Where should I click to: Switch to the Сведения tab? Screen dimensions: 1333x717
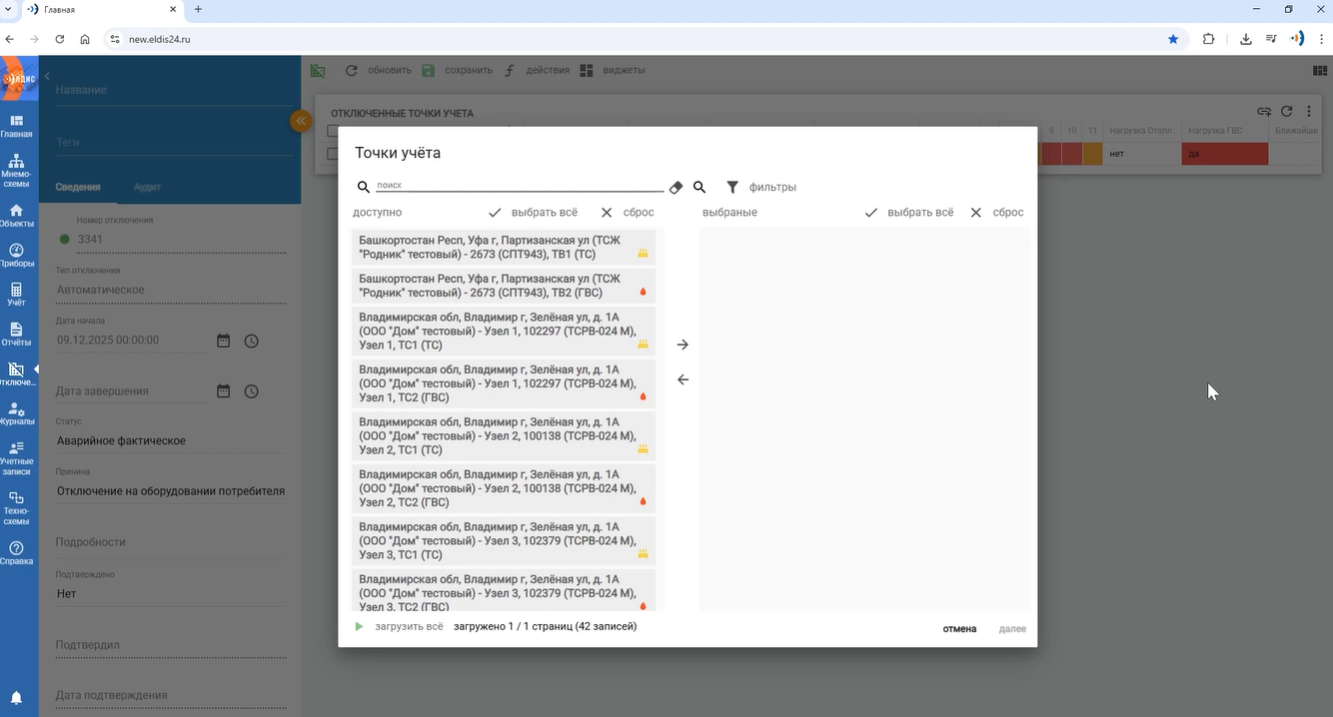(77, 187)
